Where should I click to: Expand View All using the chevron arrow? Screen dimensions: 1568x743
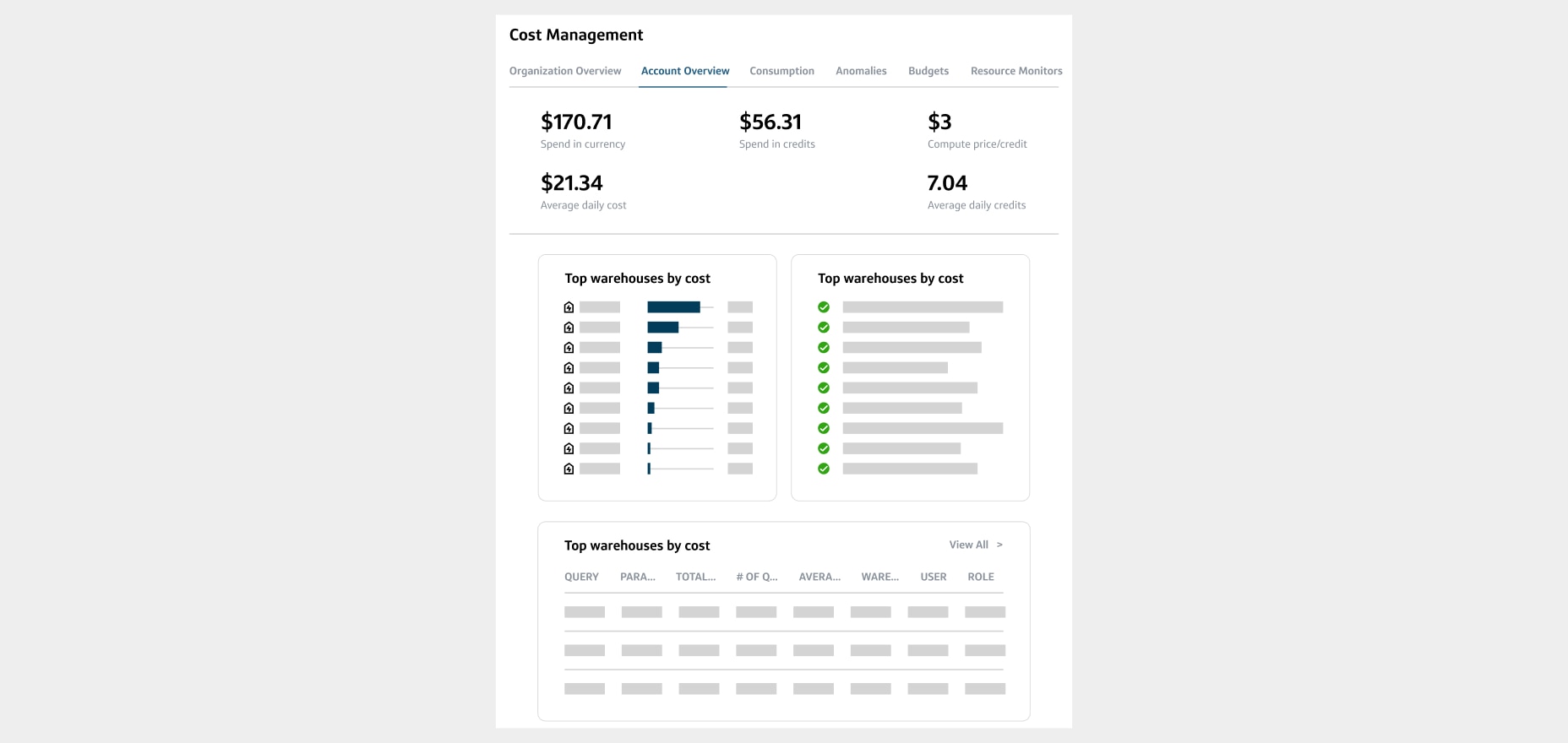[999, 545]
